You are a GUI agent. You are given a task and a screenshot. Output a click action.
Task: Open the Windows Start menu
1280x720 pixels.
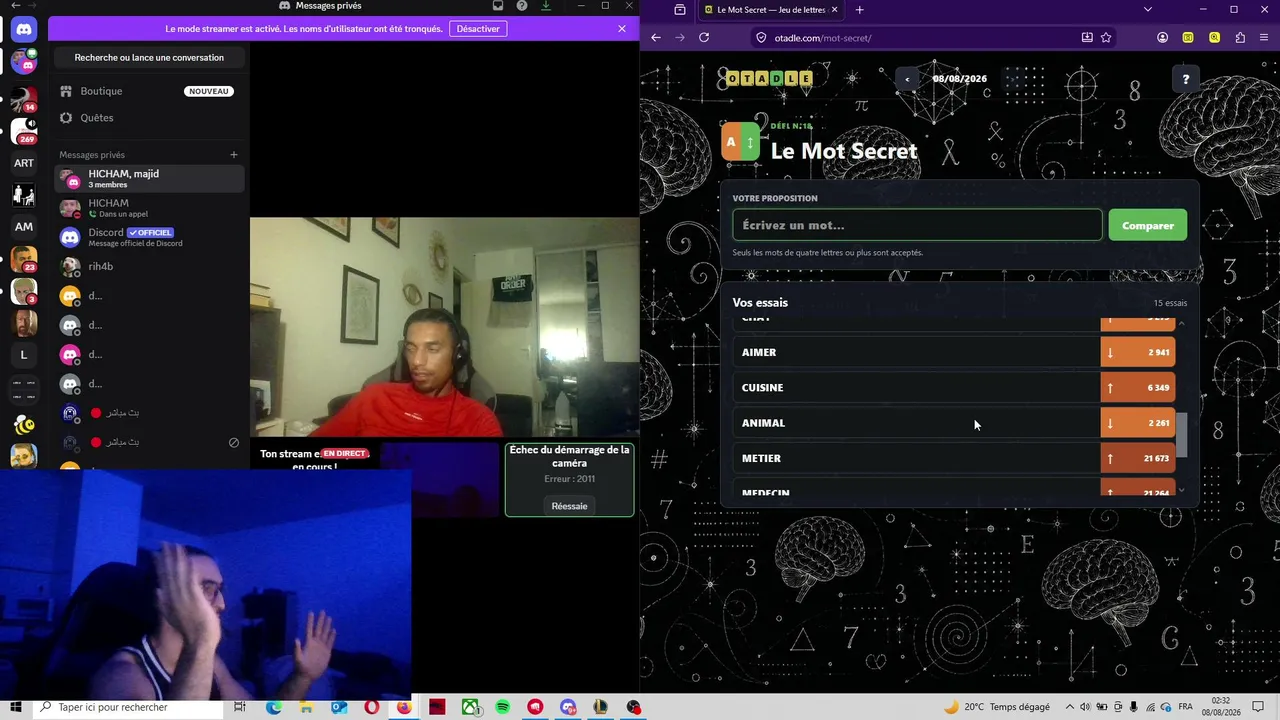point(16,707)
